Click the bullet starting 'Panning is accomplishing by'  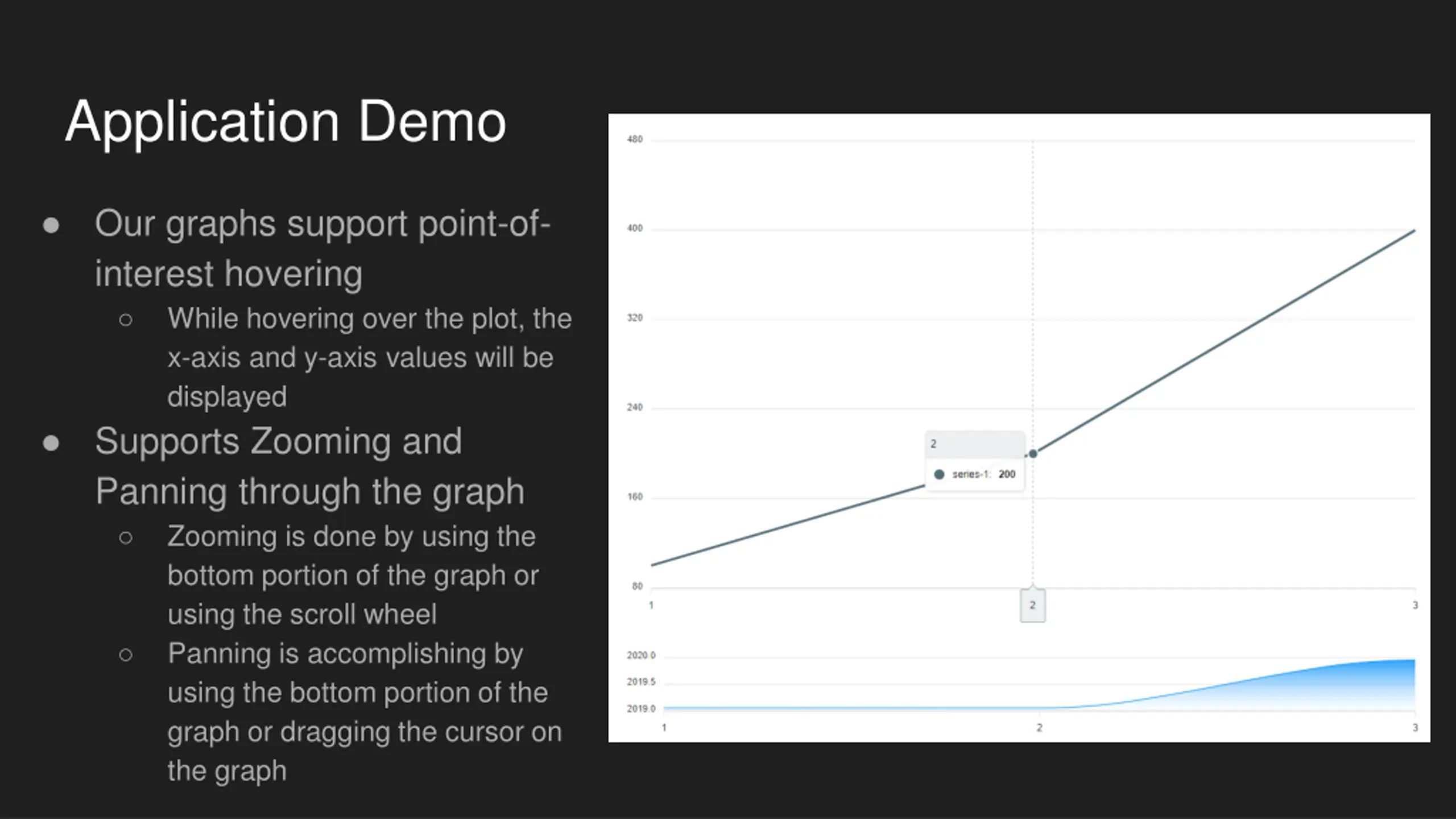pos(365,712)
